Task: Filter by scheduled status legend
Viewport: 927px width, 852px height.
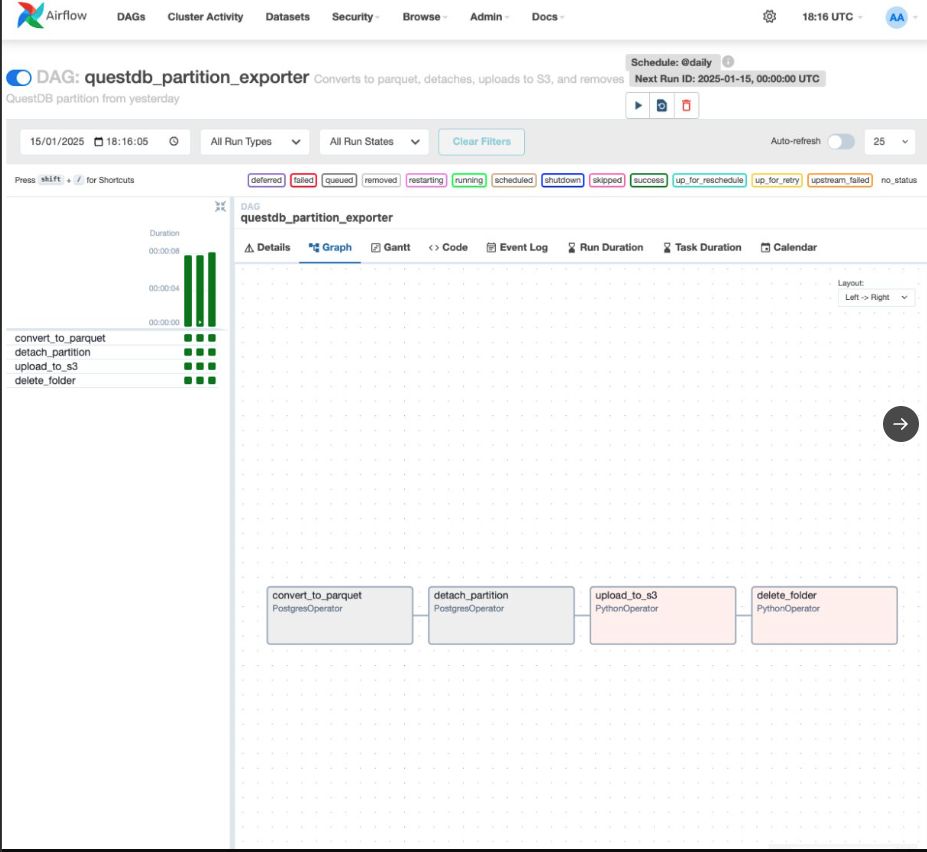Action: (x=514, y=180)
